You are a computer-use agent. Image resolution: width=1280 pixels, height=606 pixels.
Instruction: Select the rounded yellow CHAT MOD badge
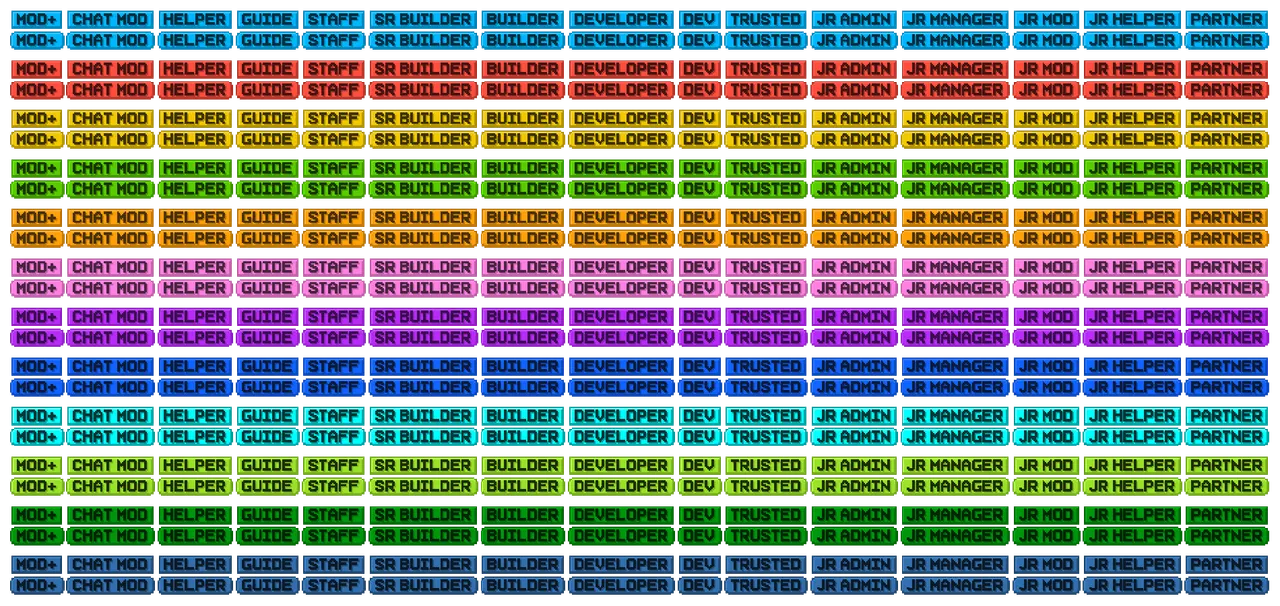[x=110, y=139]
